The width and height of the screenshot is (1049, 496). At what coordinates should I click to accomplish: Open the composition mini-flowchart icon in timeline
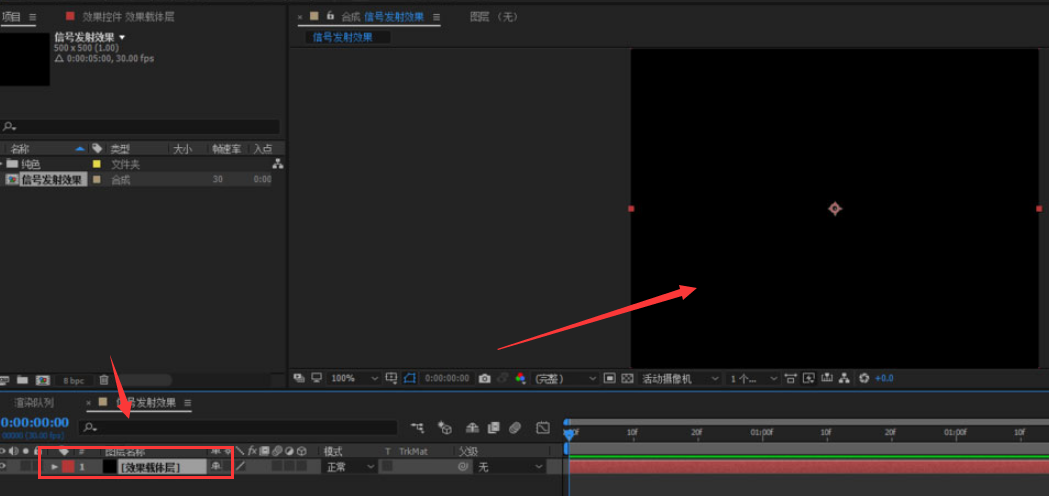coord(417,428)
